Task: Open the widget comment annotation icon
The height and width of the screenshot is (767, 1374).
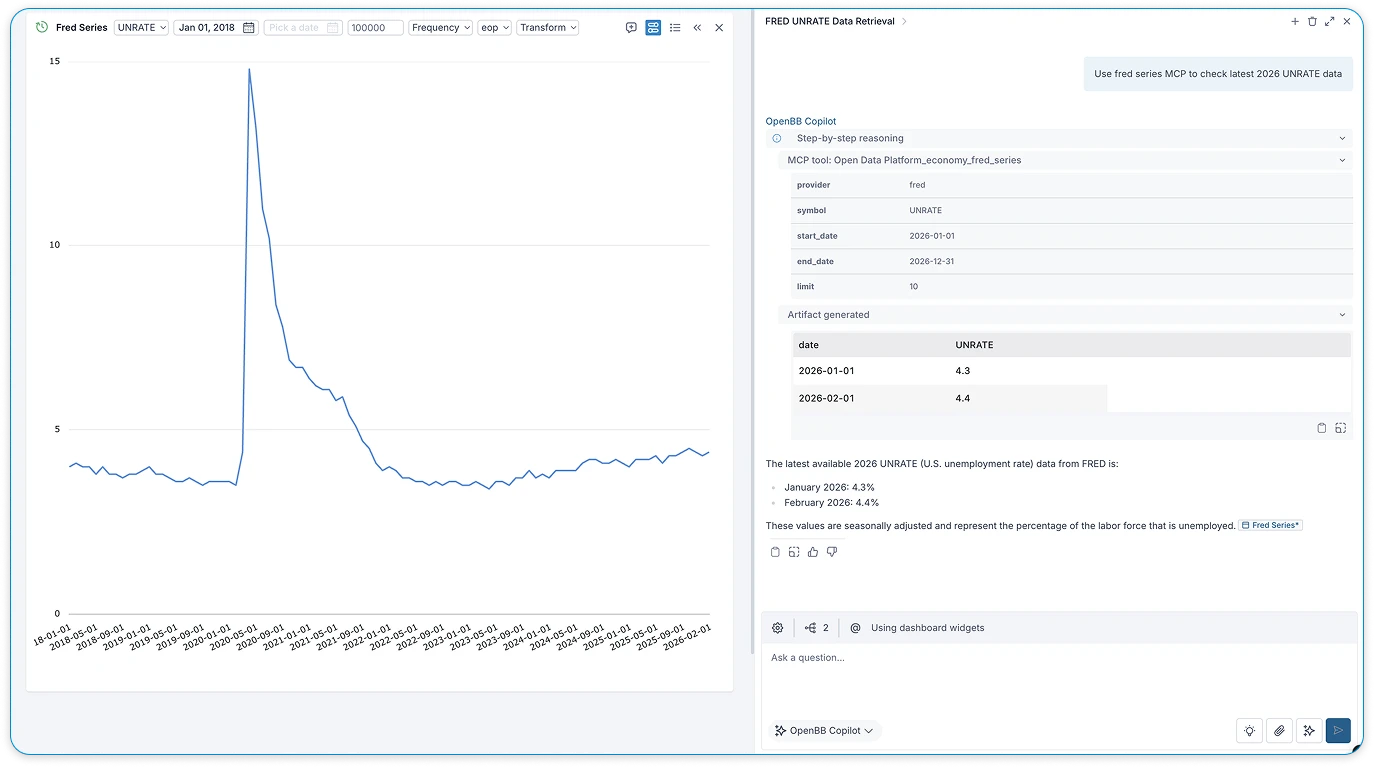Action: pos(631,28)
